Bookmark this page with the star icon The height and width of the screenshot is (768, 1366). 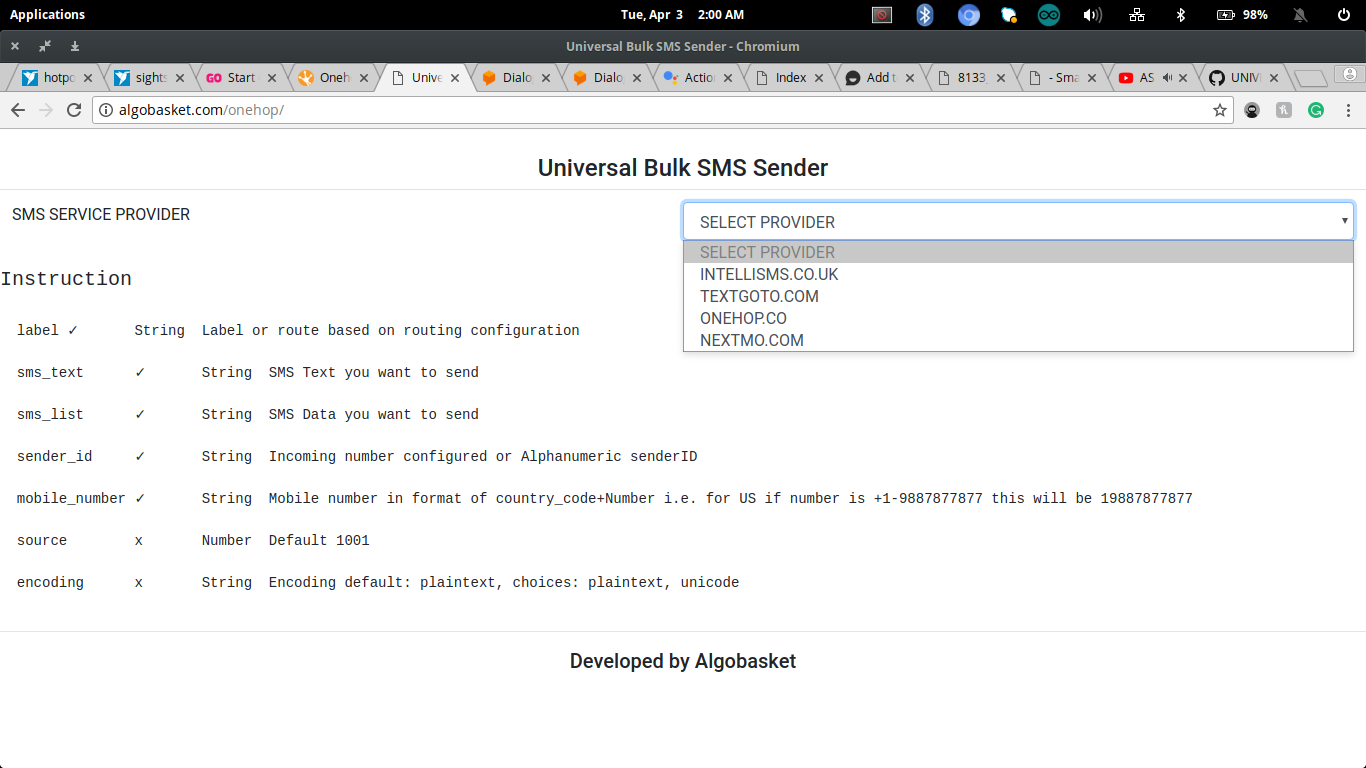point(1220,110)
